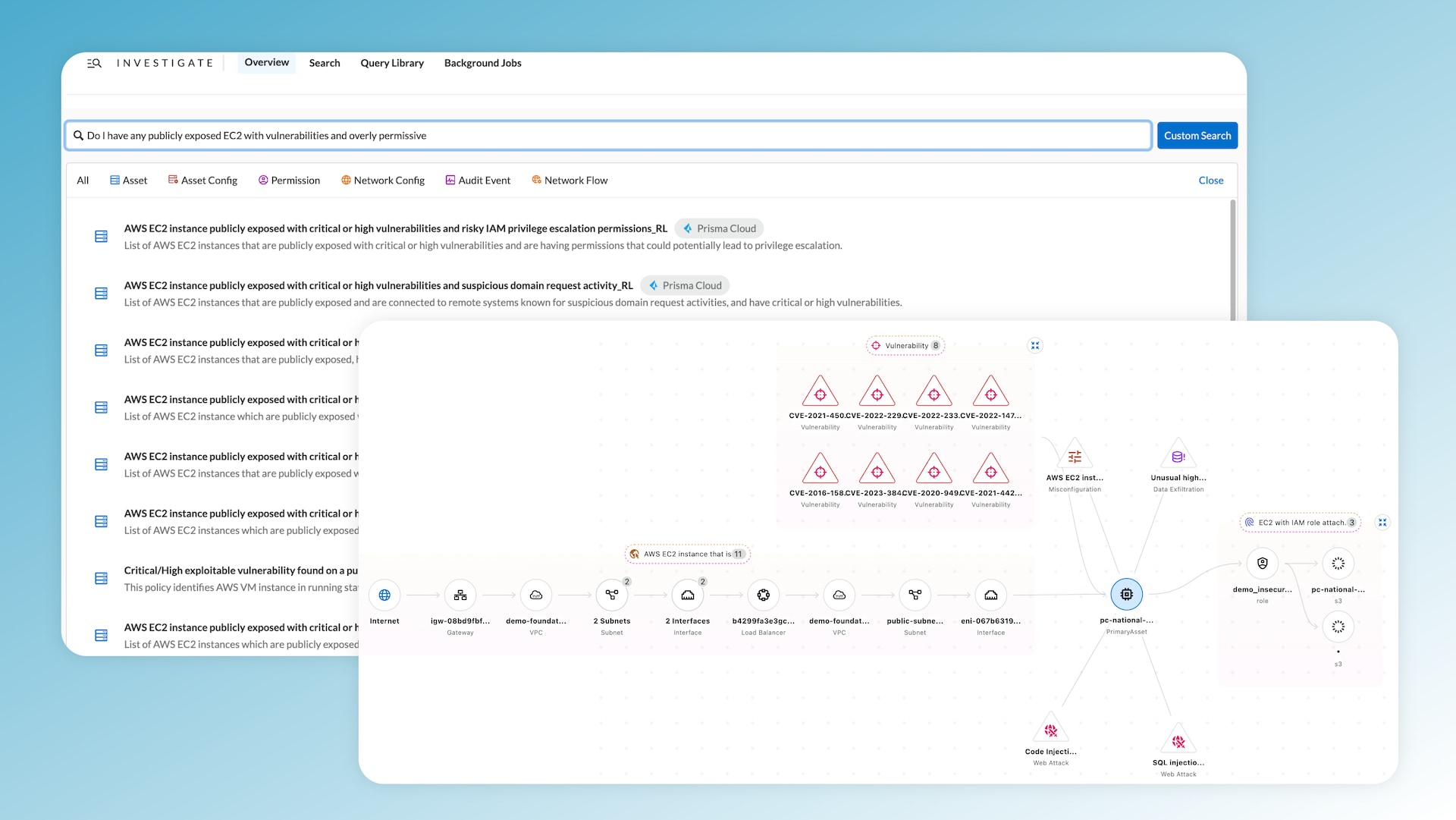The height and width of the screenshot is (820, 1456).
Task: Click the Vulnerability icon node CVE-2021-450
Action: point(819,393)
